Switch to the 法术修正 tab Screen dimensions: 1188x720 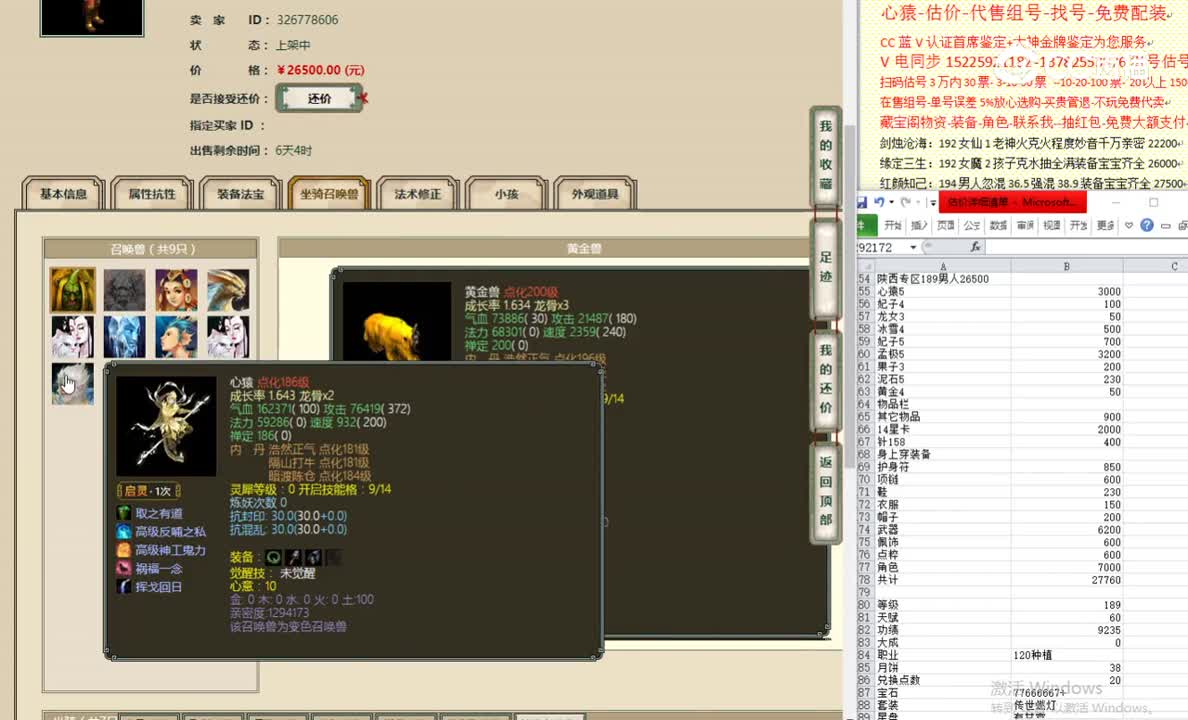pyautogui.click(x=417, y=194)
